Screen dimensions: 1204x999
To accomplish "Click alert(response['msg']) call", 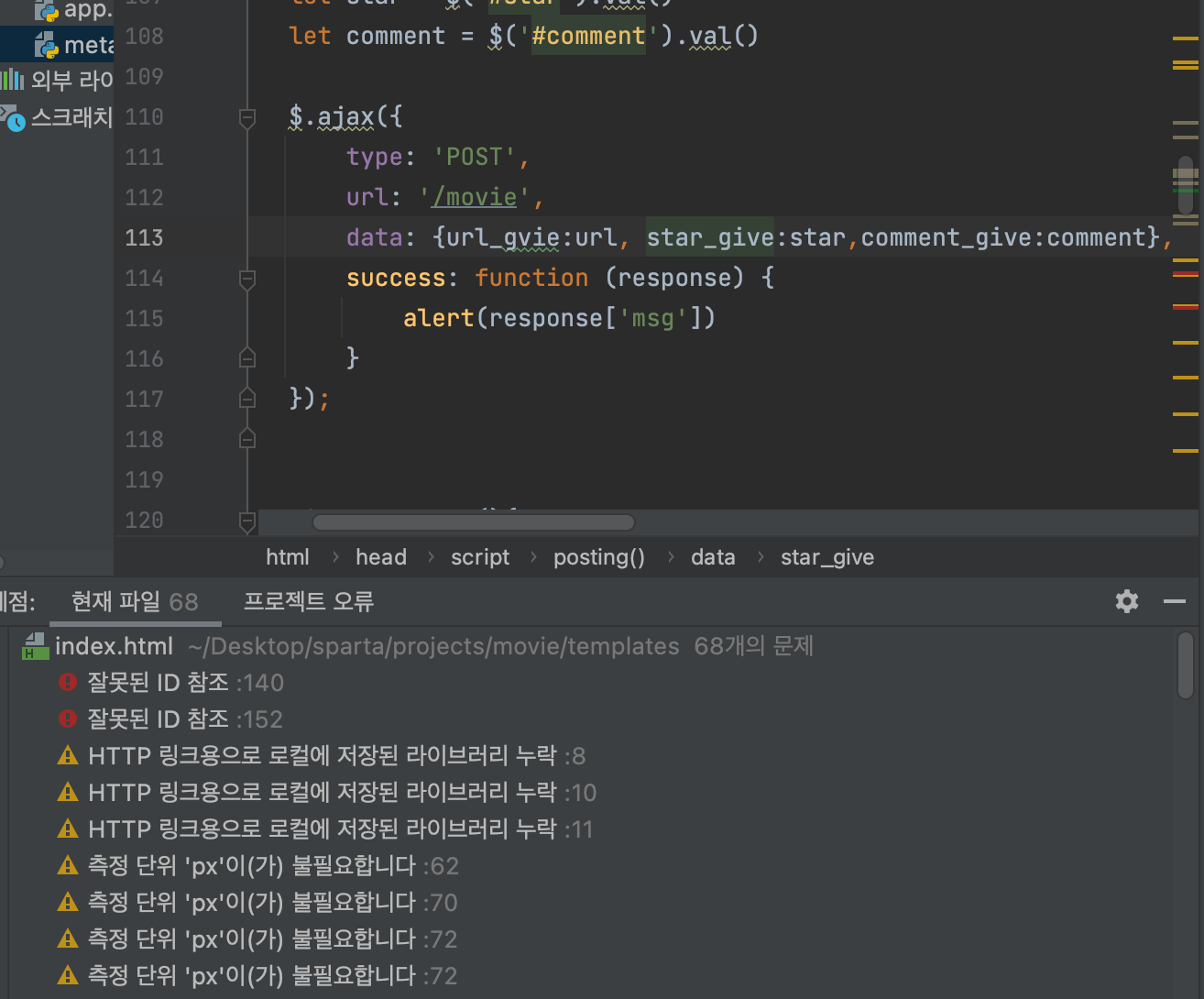I will point(559,318).
